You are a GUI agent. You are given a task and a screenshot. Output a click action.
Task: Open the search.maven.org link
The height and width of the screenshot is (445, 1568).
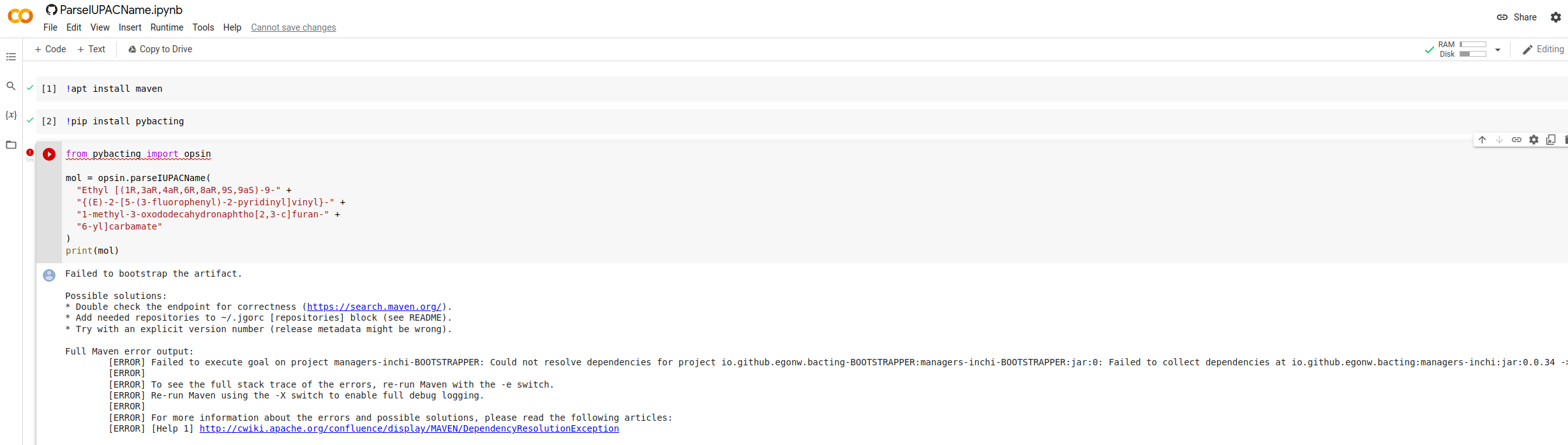(375, 307)
